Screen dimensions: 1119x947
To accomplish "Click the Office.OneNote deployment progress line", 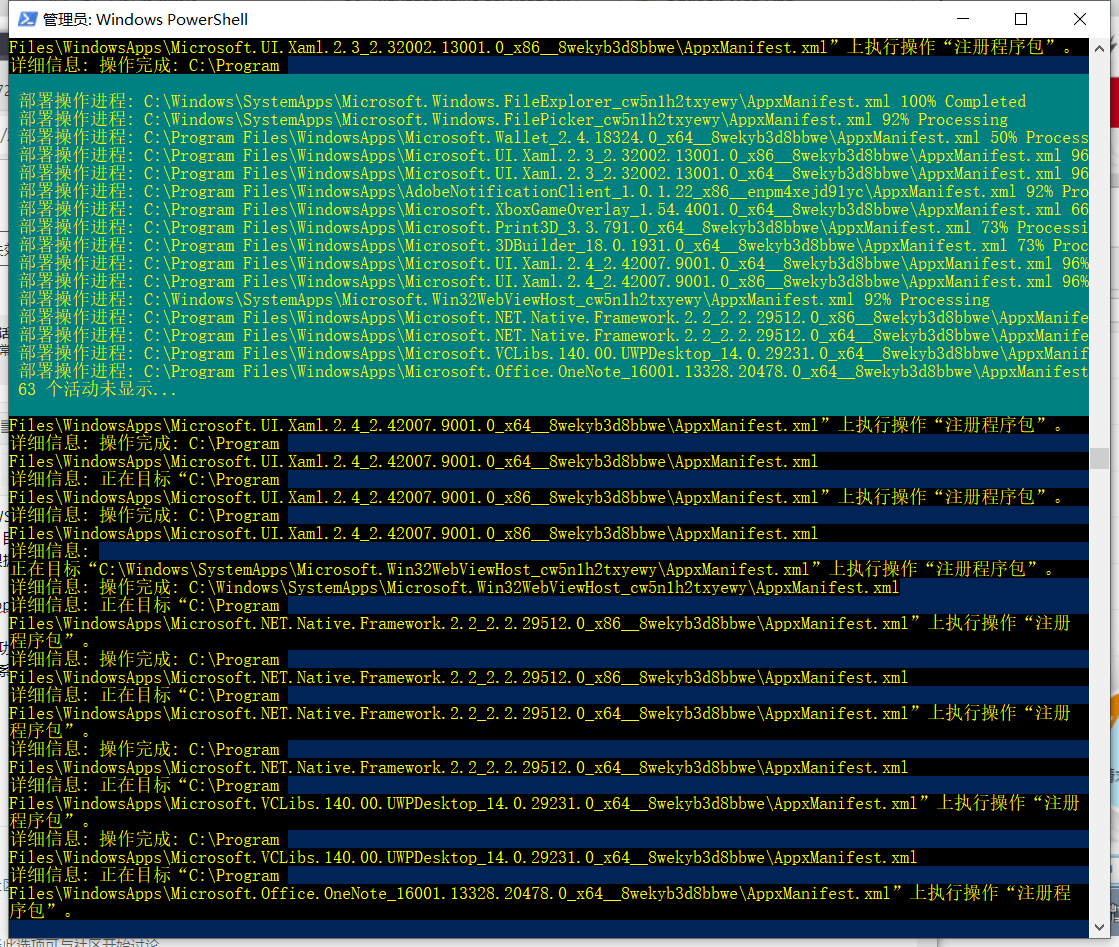I will 554,372.
